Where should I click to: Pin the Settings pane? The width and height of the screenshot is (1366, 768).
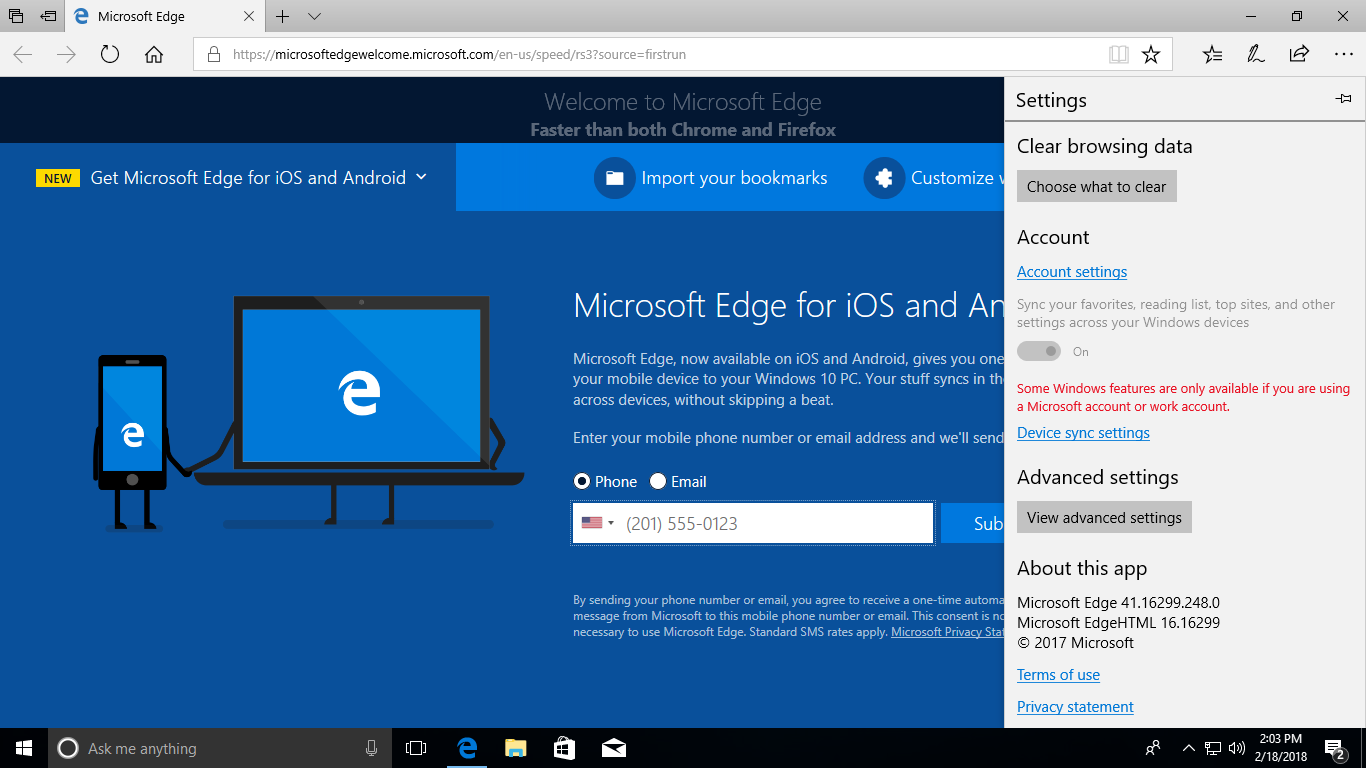(1343, 99)
